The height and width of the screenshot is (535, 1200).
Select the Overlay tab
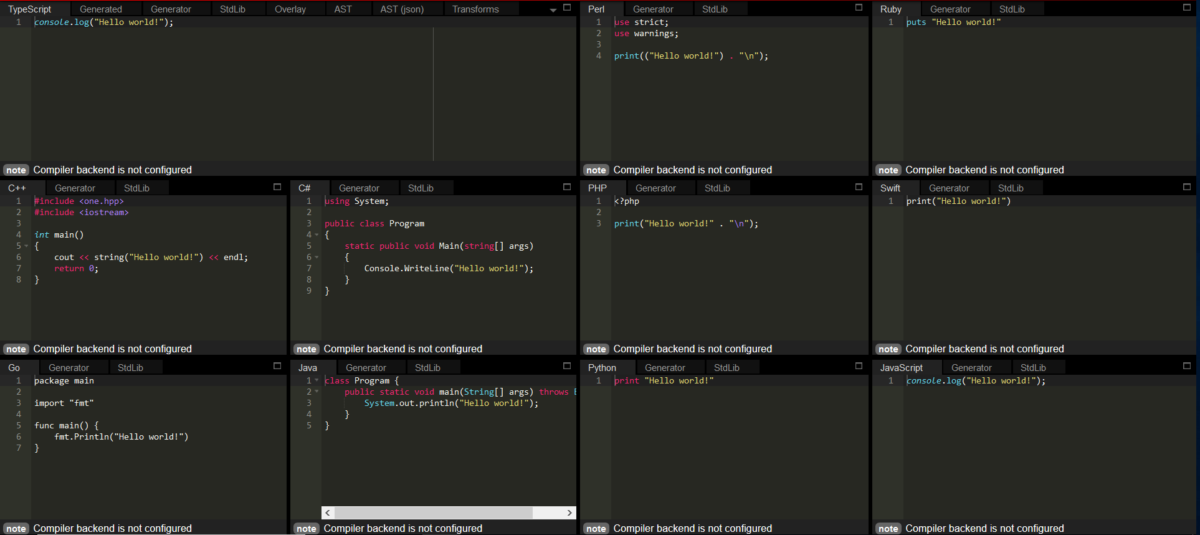tap(290, 9)
